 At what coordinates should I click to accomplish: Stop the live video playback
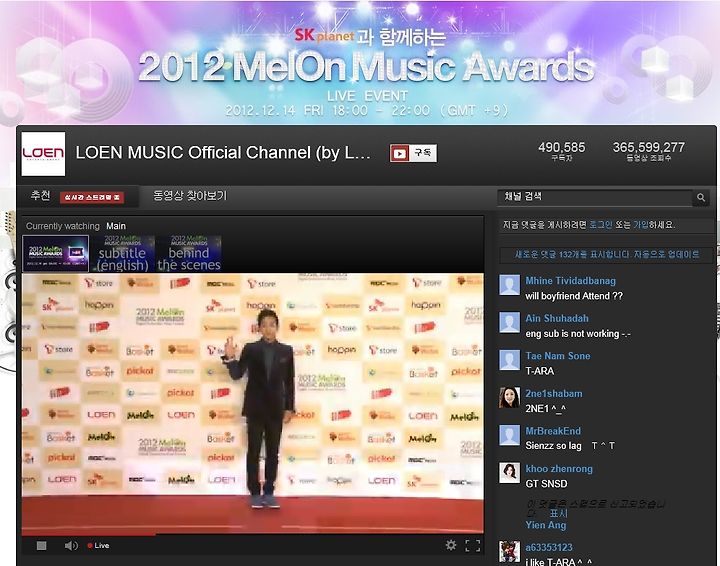pyautogui.click(x=41, y=545)
